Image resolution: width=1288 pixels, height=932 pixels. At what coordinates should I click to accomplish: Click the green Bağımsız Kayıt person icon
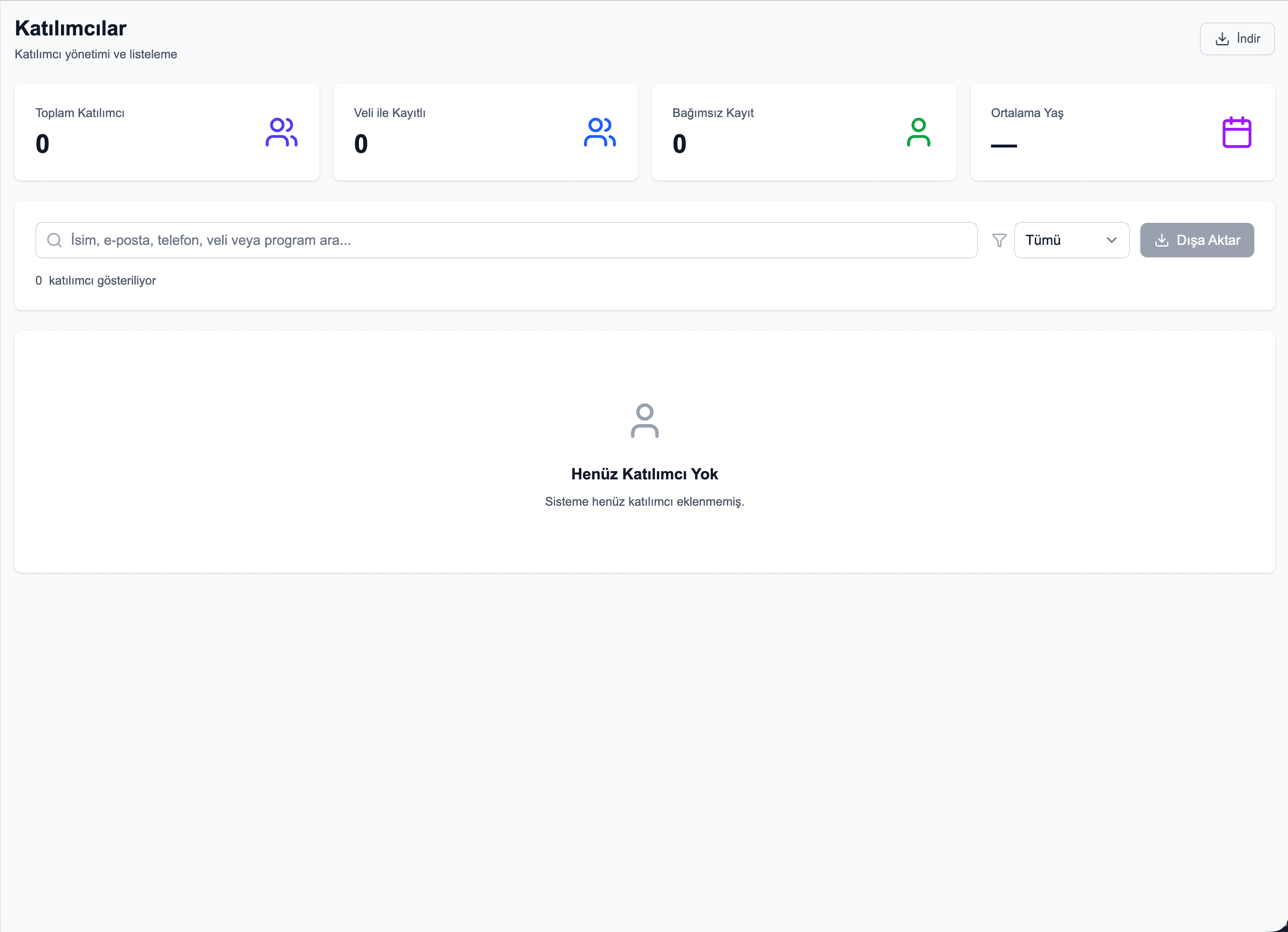tap(918, 132)
